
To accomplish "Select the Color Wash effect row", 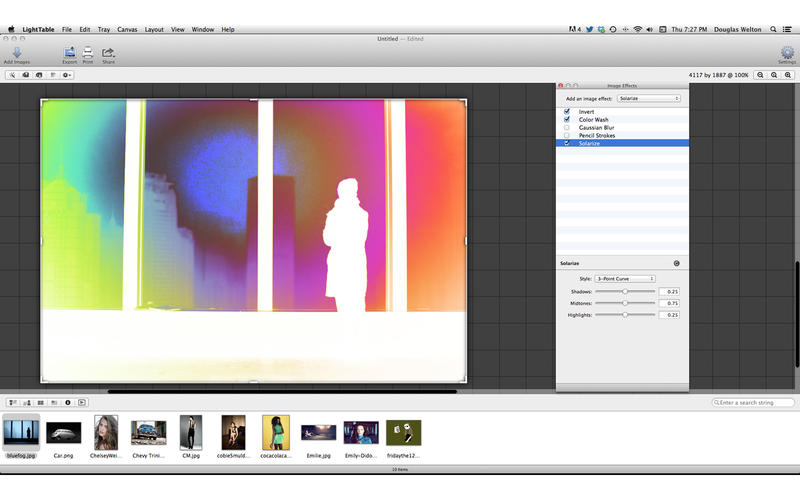I will click(594, 119).
